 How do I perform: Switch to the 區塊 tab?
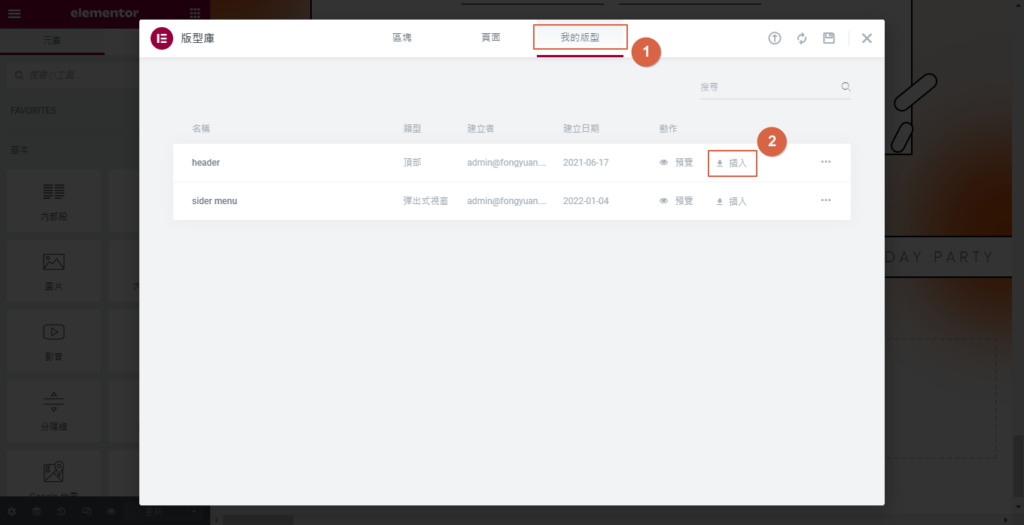[x=402, y=38]
